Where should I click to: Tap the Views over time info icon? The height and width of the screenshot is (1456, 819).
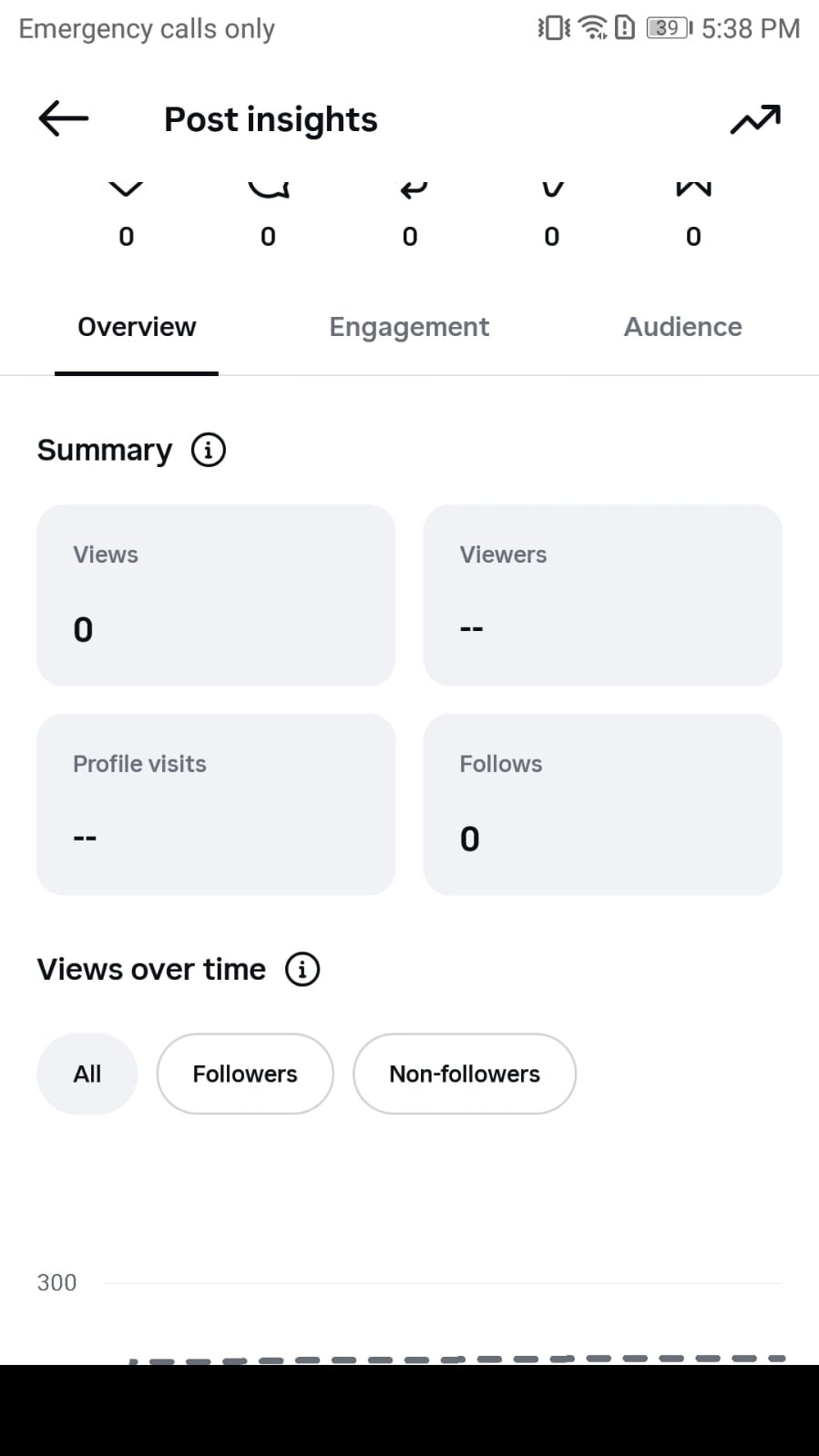302,969
